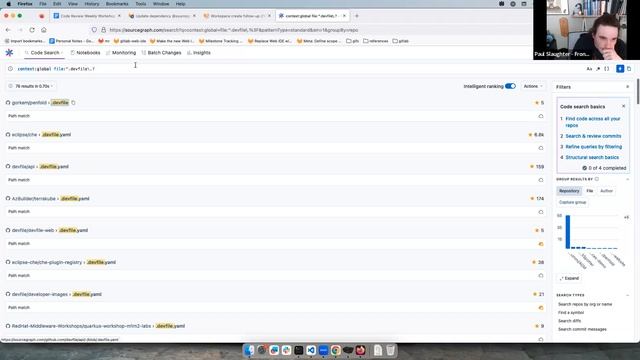Select Capture group grouping option
Screen dimensions: 640x360
pos(572,202)
